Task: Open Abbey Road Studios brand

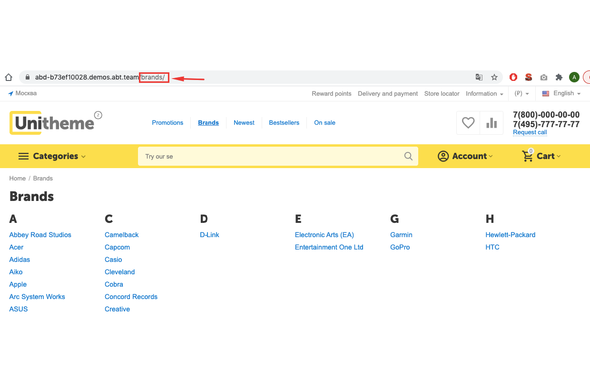Action: coord(40,235)
